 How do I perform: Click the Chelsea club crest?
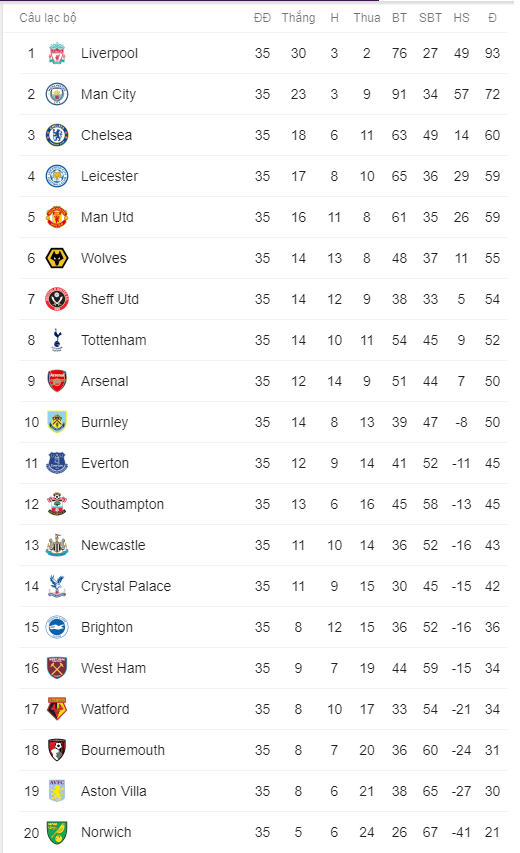click(x=57, y=135)
